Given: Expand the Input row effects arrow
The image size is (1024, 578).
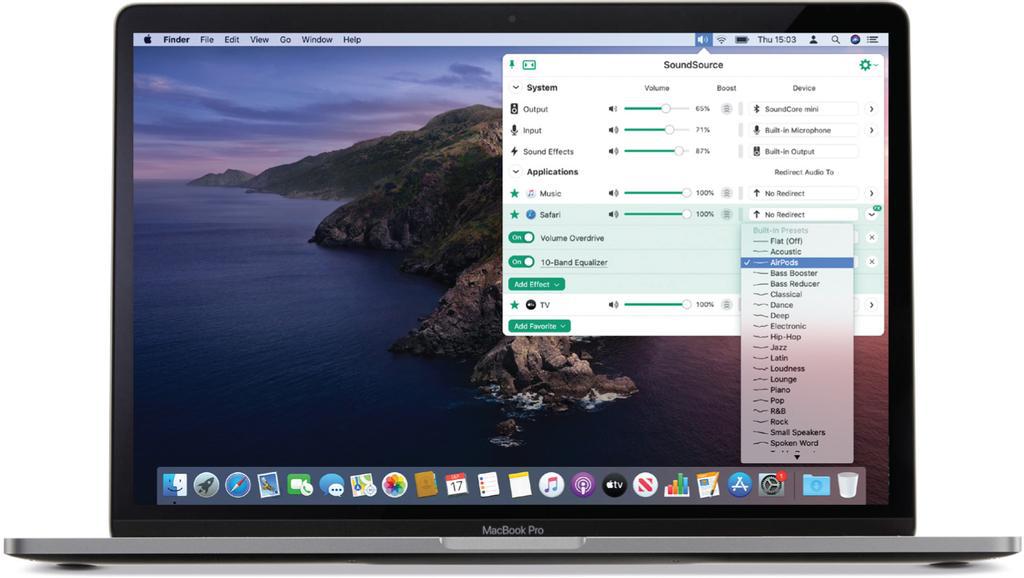Looking at the screenshot, I should [872, 130].
